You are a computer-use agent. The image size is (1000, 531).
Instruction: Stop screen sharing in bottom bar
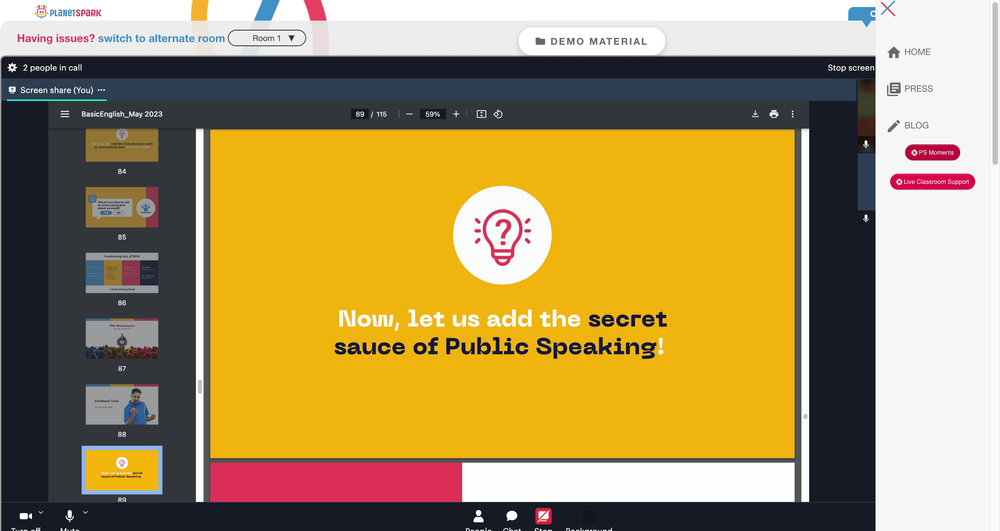pos(543,516)
